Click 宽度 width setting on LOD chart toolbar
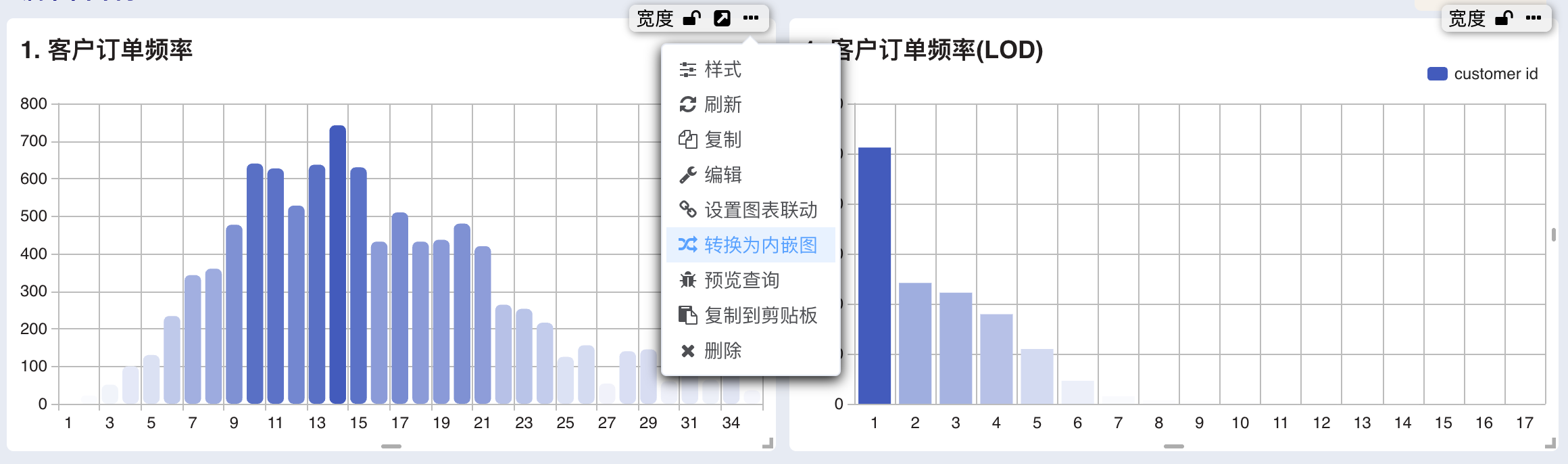1568x464 pixels. coord(1467,18)
